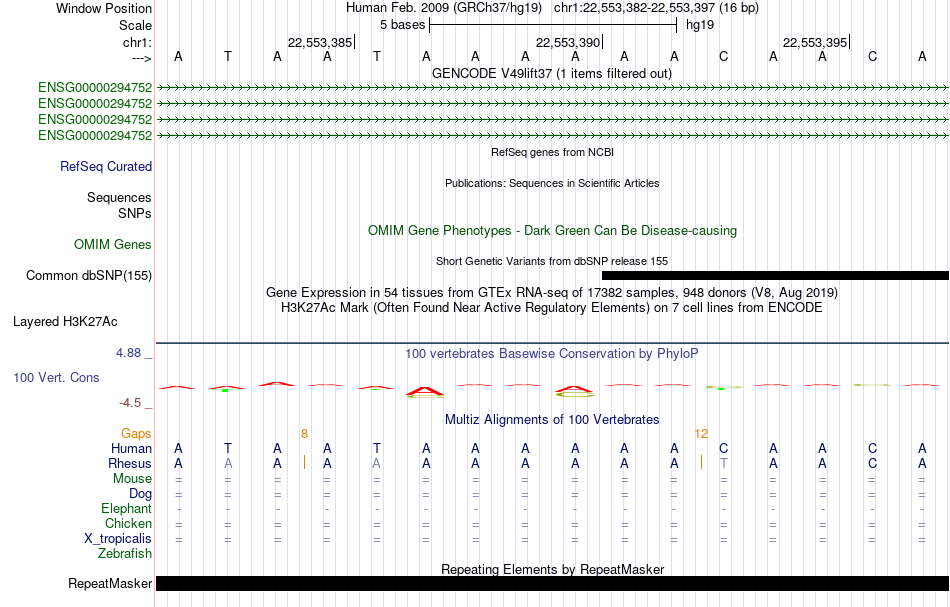Open the Repeating Elements by RepeatMasker title
950x607 pixels.
[552, 569]
